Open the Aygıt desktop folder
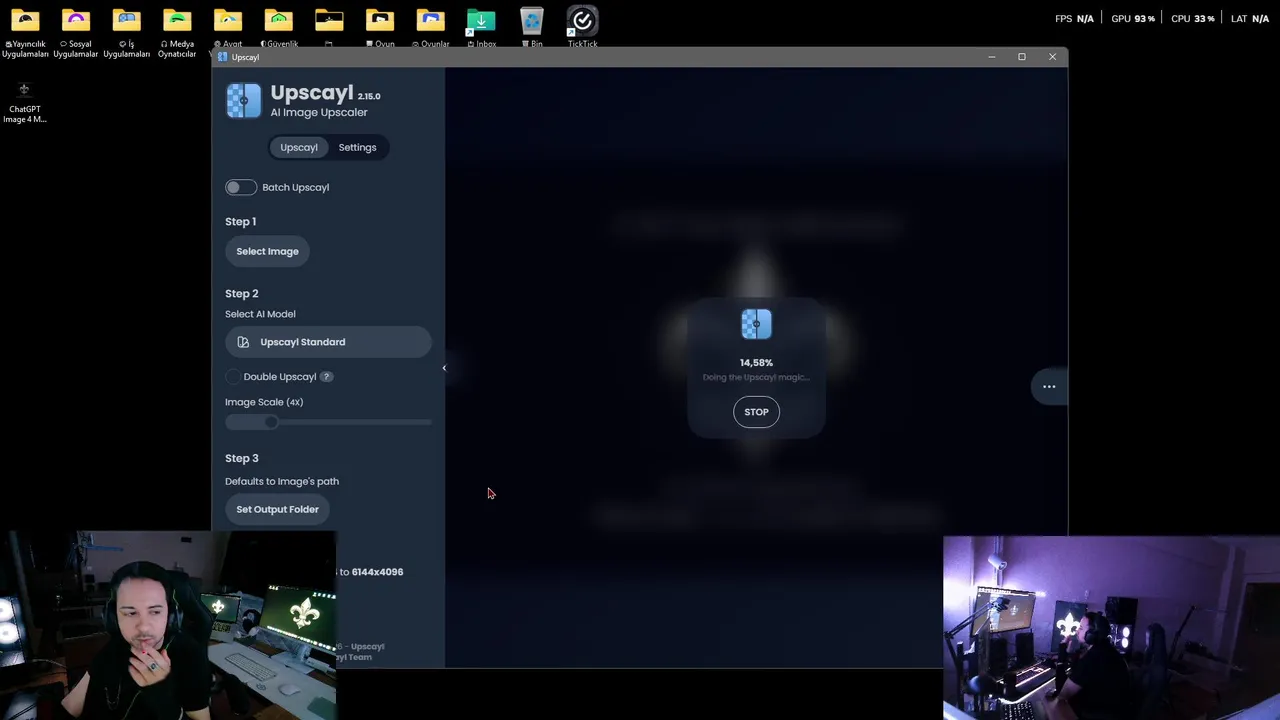The image size is (1280, 720). click(x=228, y=28)
